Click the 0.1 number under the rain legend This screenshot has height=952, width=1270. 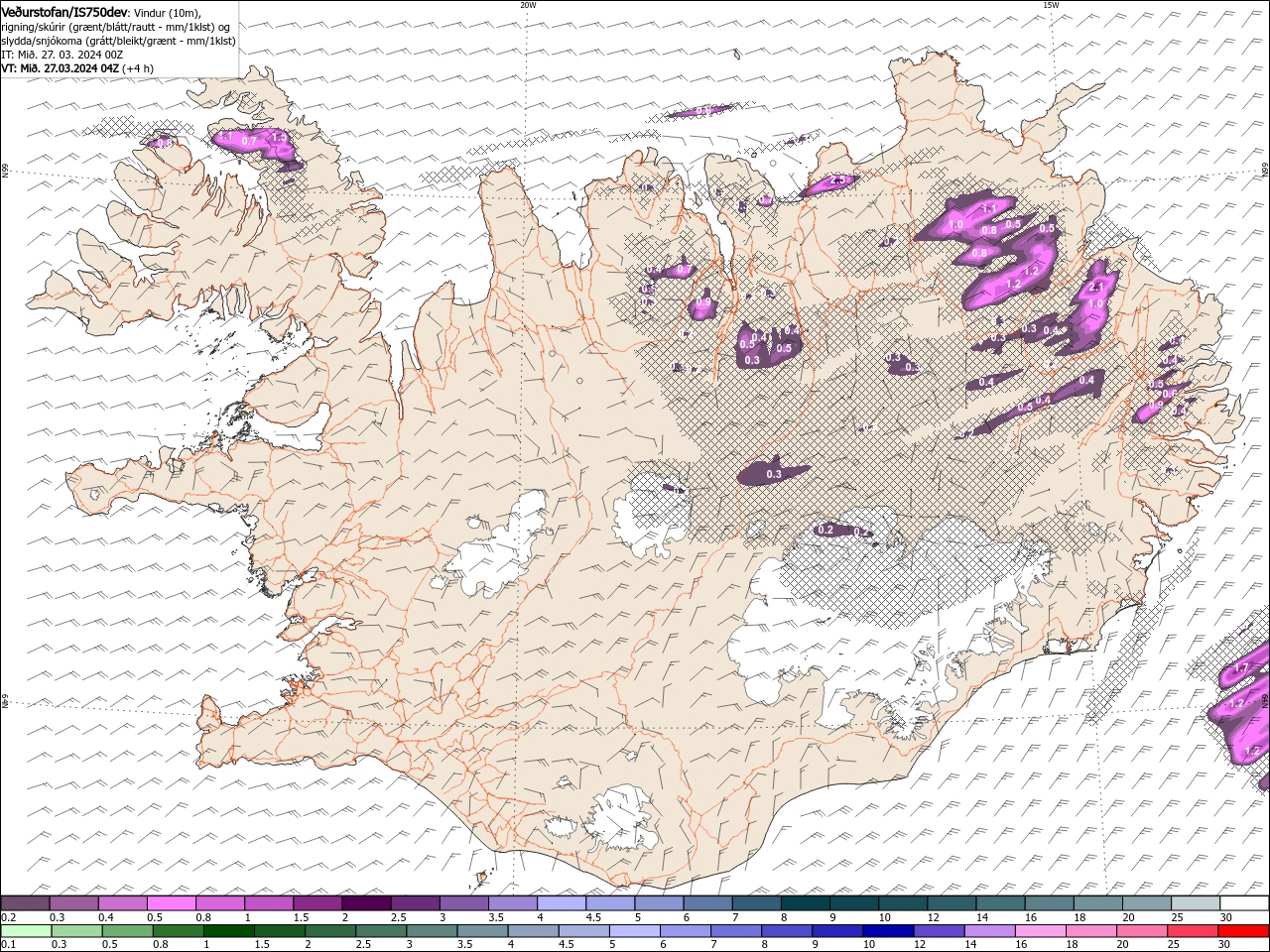pos(8,945)
